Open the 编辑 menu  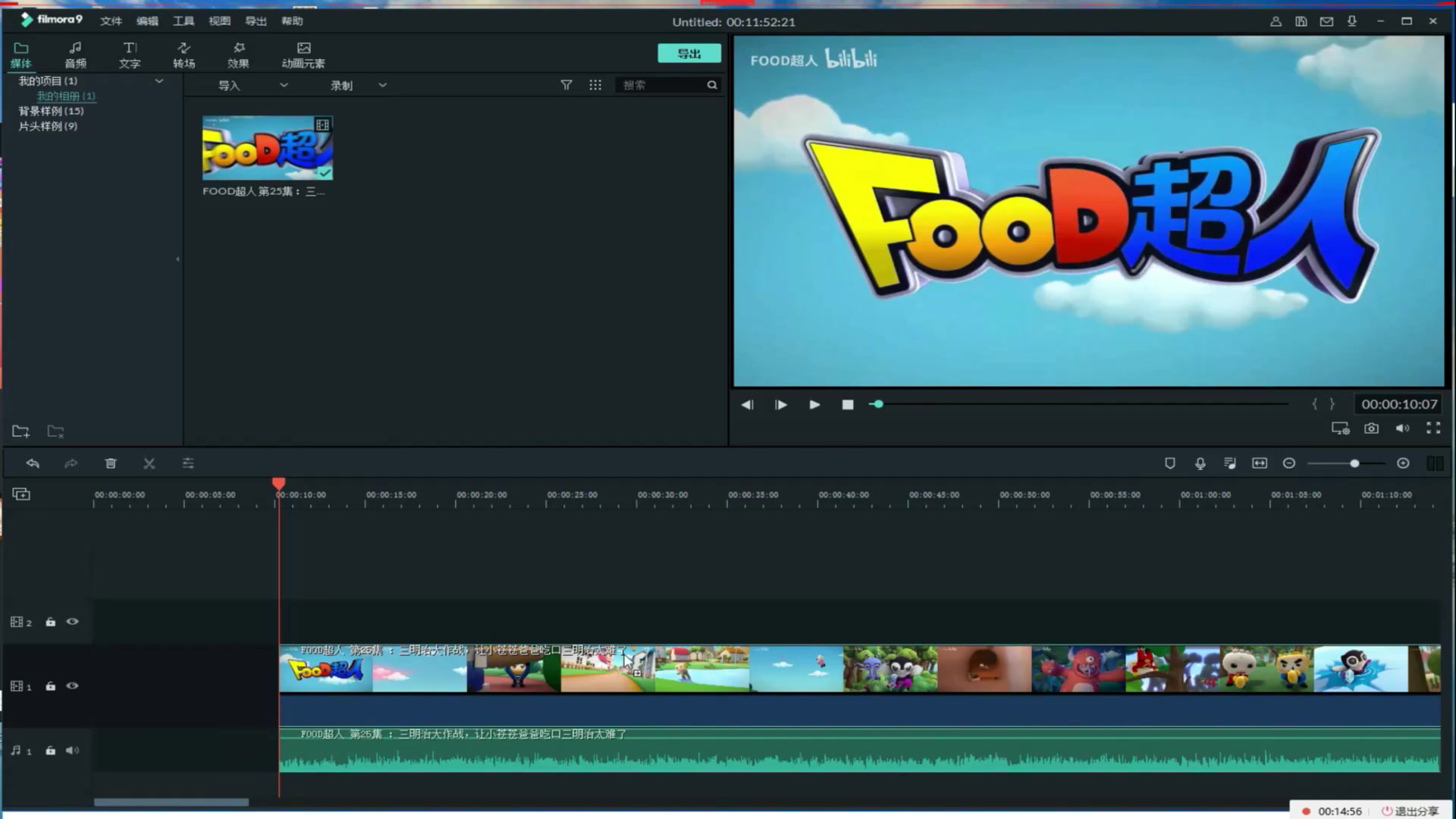(147, 21)
